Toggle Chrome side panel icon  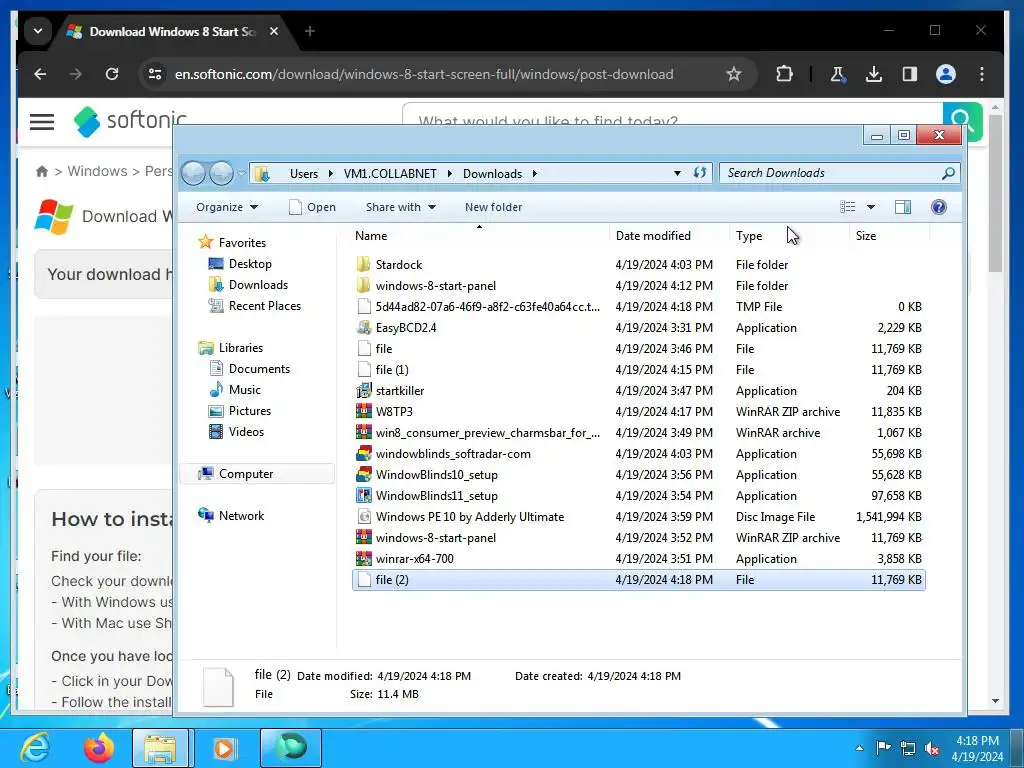coord(909,74)
